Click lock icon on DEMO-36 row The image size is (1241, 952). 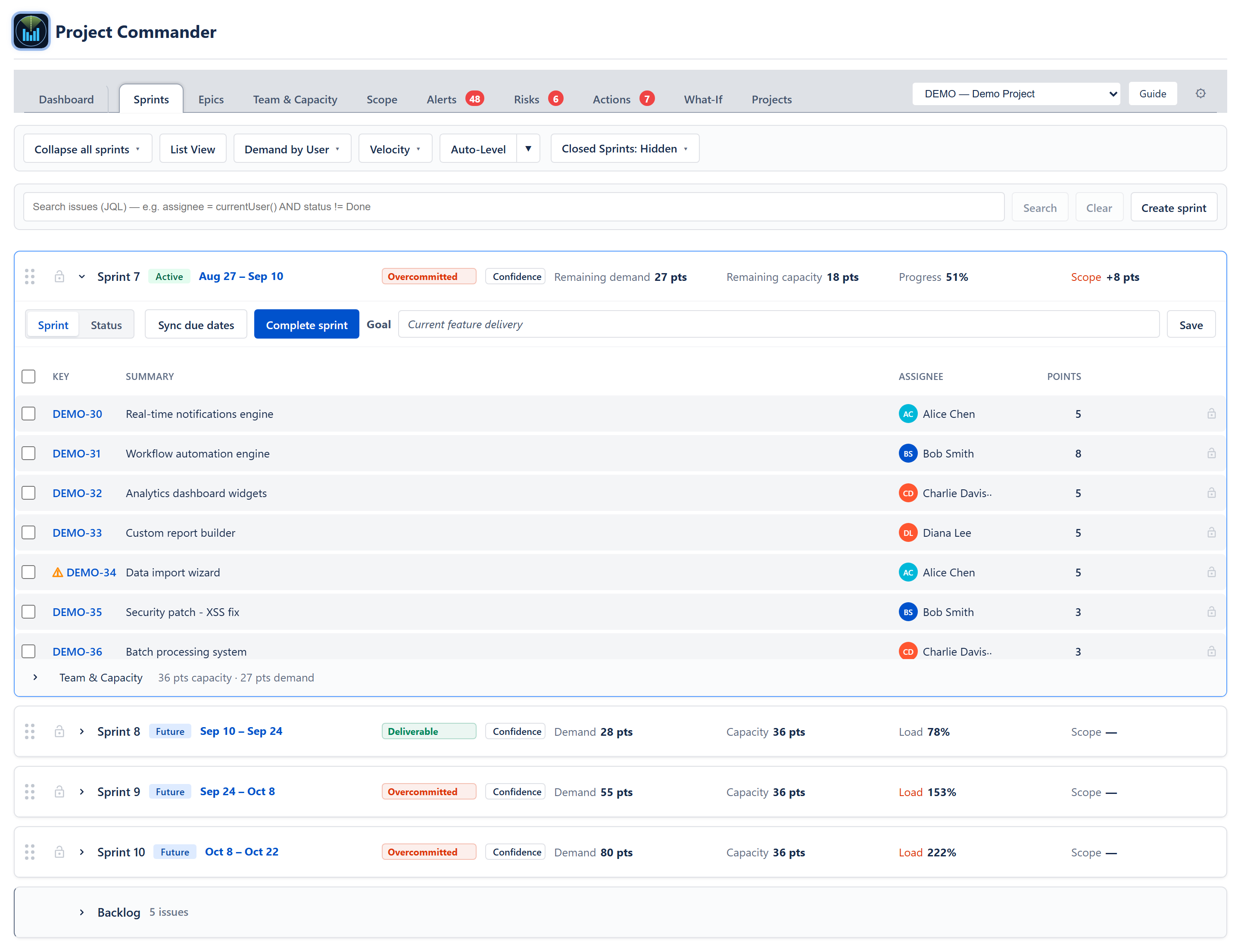point(1211,652)
